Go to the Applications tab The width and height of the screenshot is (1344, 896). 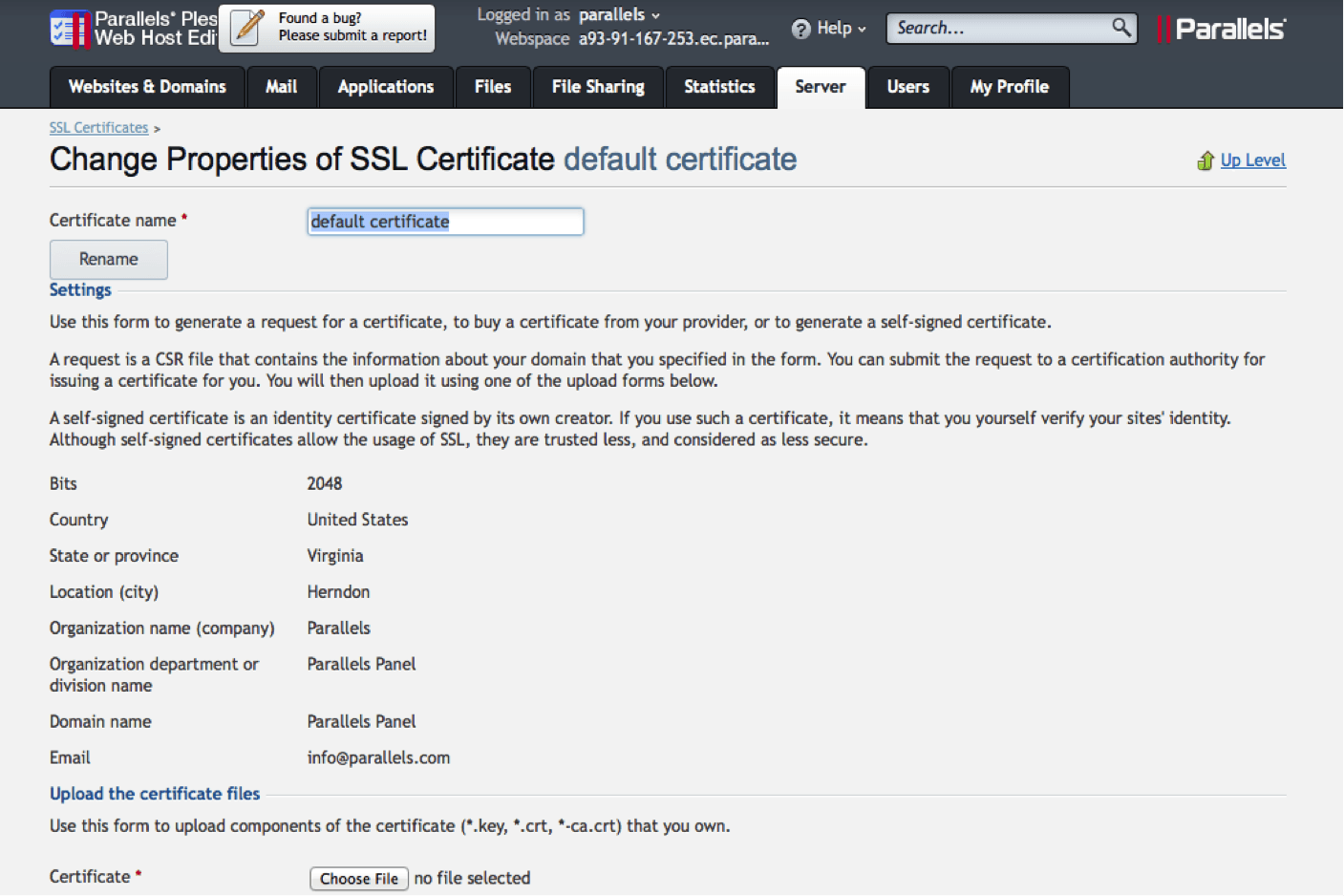point(386,87)
